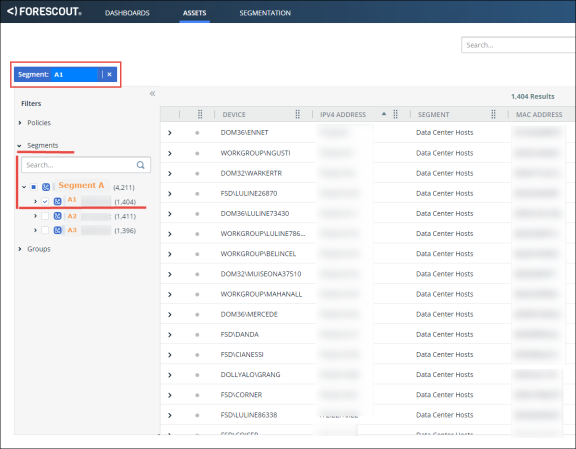Click the A1 segment icon
Screen dimensions: 576x449
[58, 201]
